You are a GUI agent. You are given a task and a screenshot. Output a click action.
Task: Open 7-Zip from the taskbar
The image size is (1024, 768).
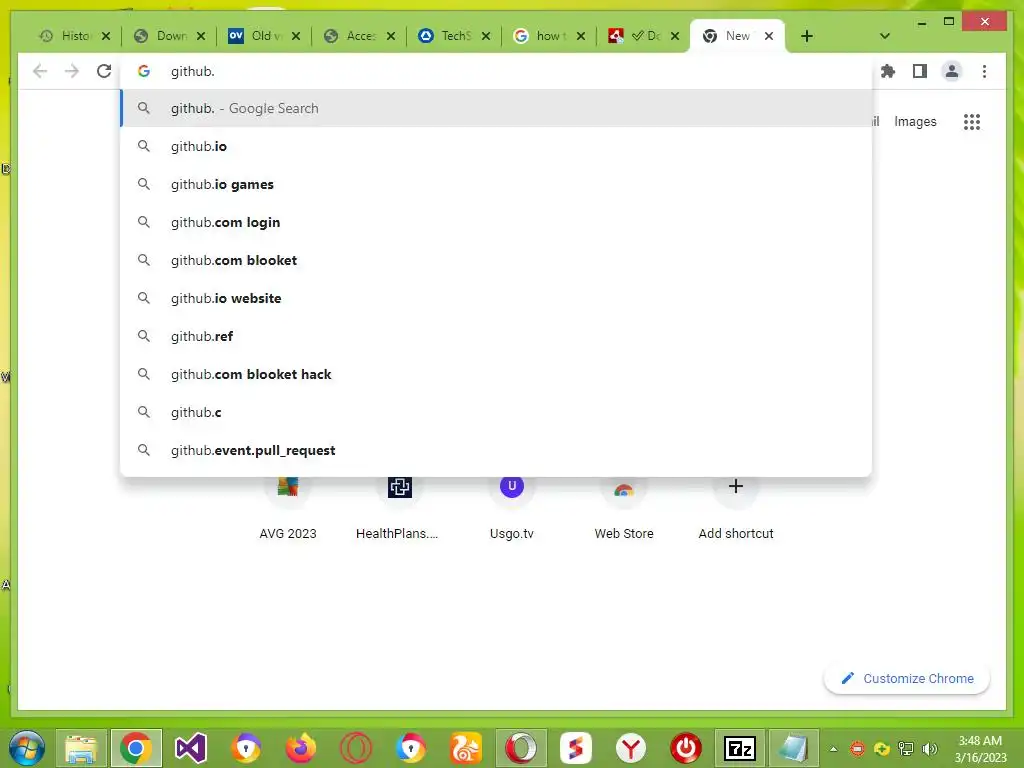tap(740, 748)
